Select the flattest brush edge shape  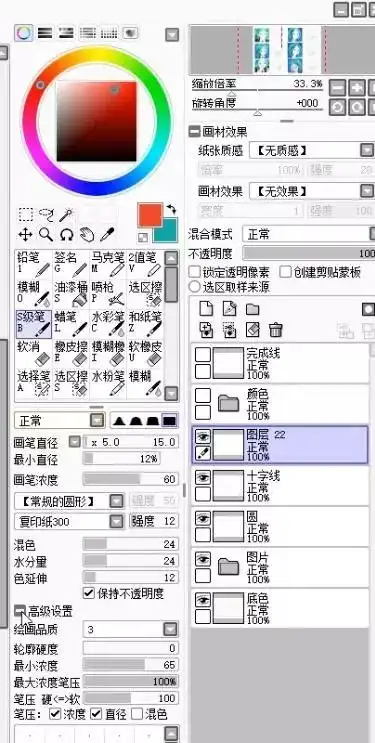(x=170, y=420)
